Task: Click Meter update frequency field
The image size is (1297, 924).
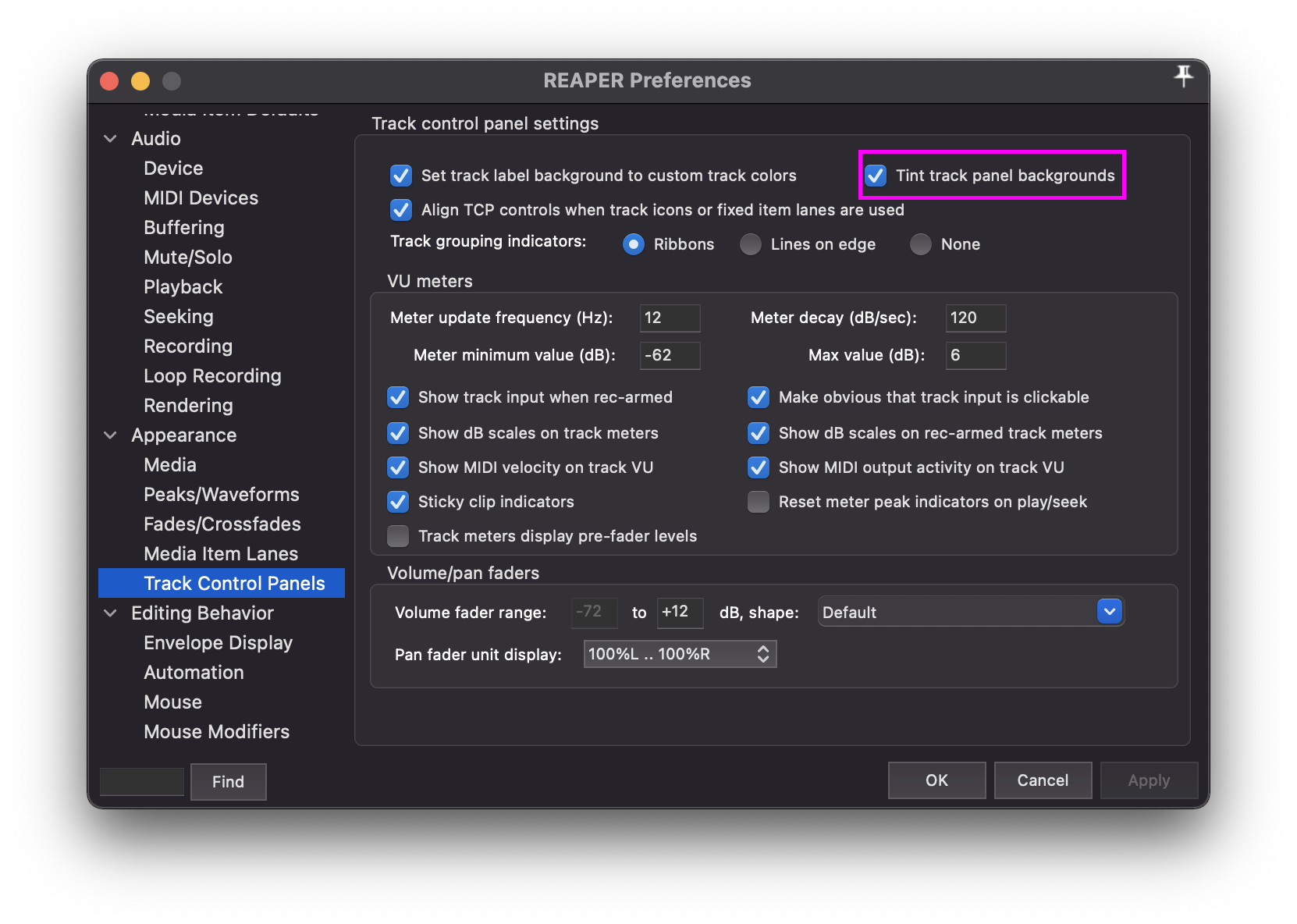Action: point(670,318)
